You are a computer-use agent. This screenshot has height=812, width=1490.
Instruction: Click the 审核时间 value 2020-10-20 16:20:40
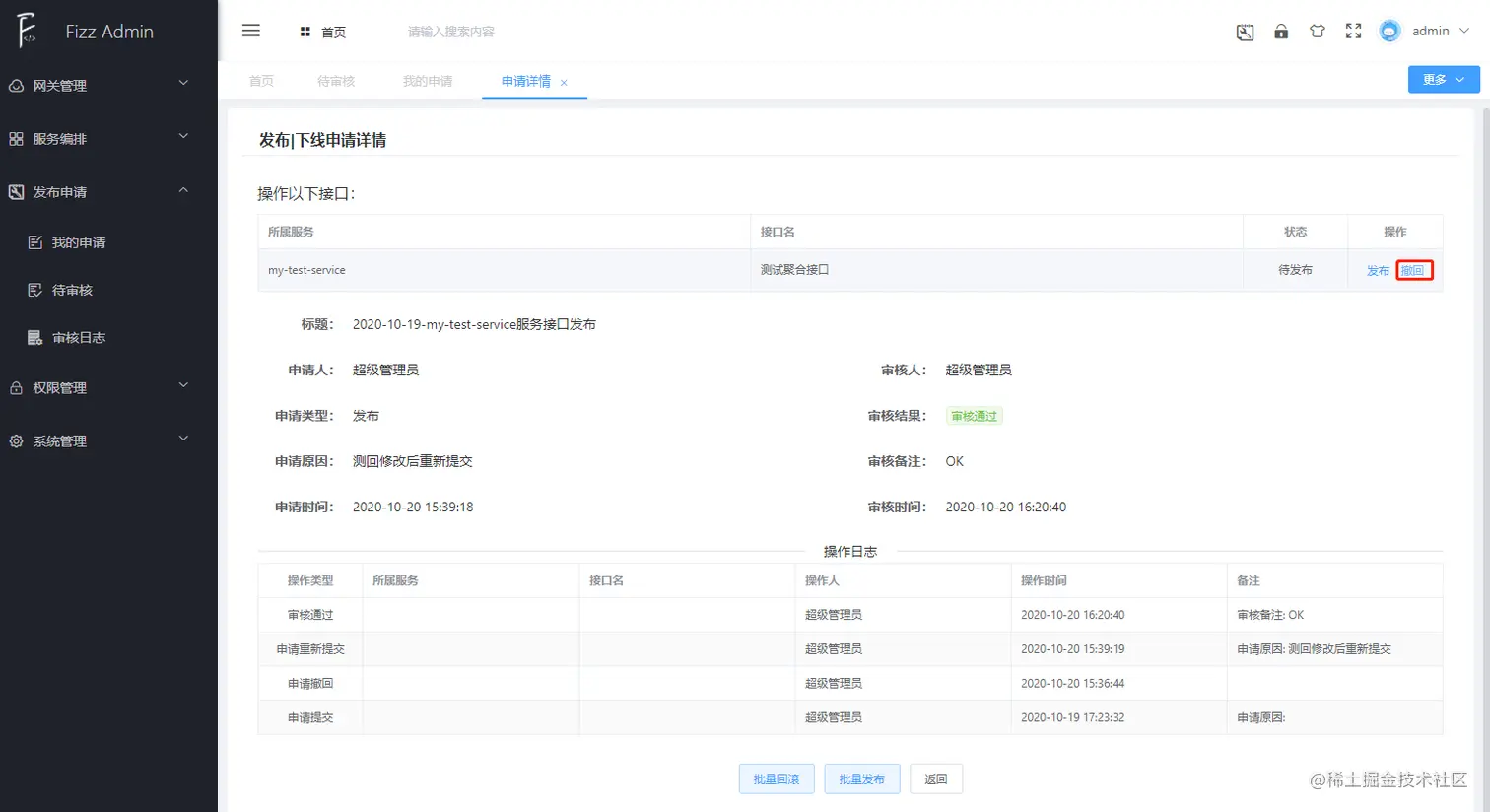[x=1006, y=507]
